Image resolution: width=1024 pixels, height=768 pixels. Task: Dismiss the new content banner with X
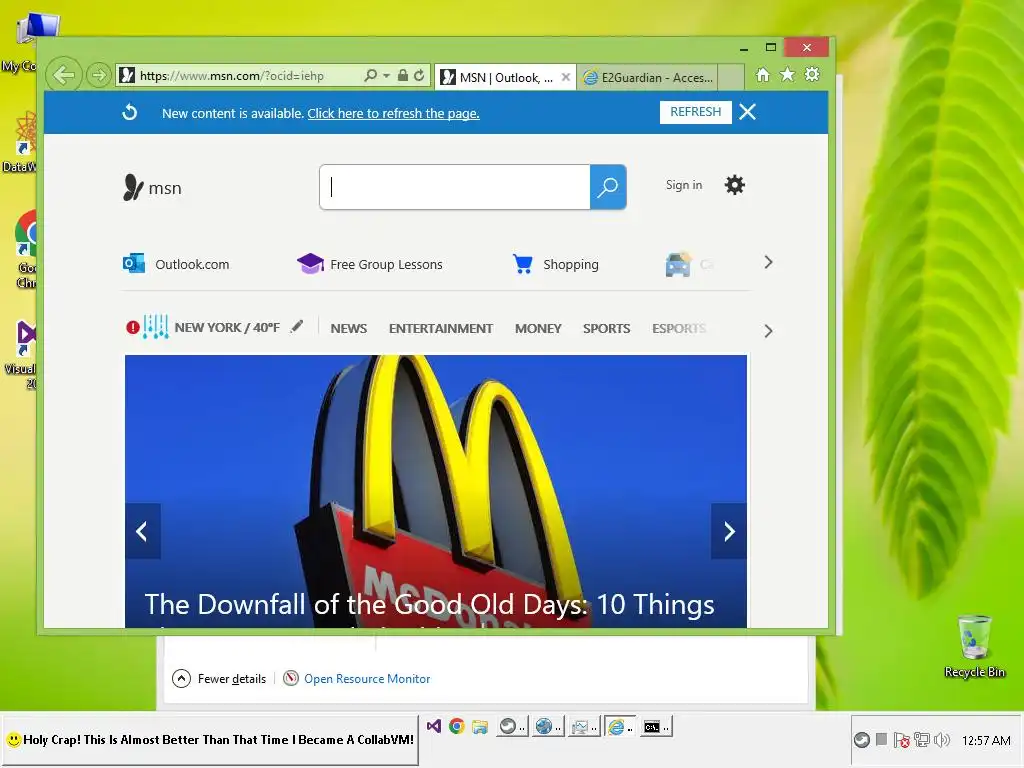[x=747, y=112]
